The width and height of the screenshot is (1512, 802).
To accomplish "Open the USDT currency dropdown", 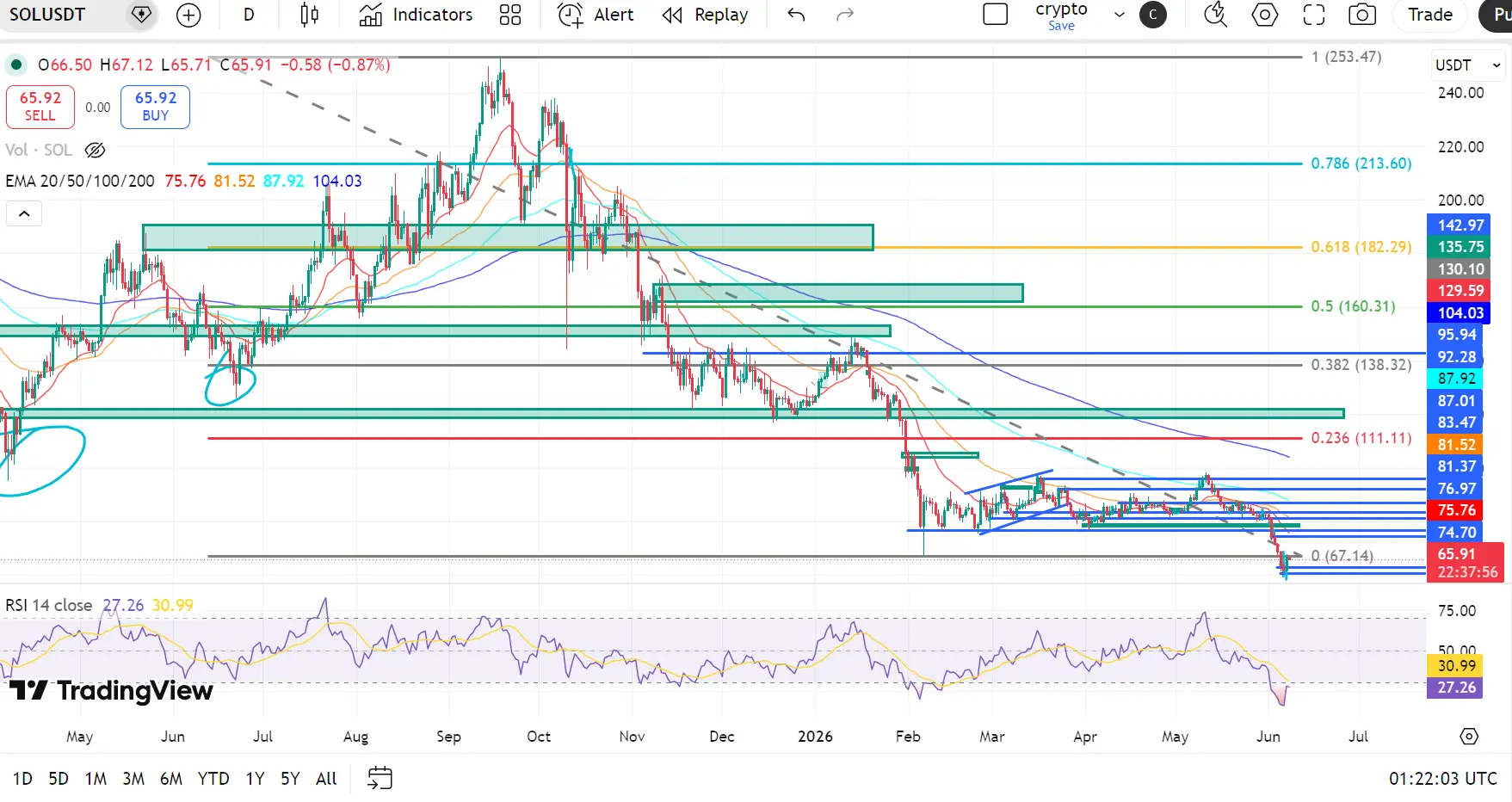I will 1467,65.
